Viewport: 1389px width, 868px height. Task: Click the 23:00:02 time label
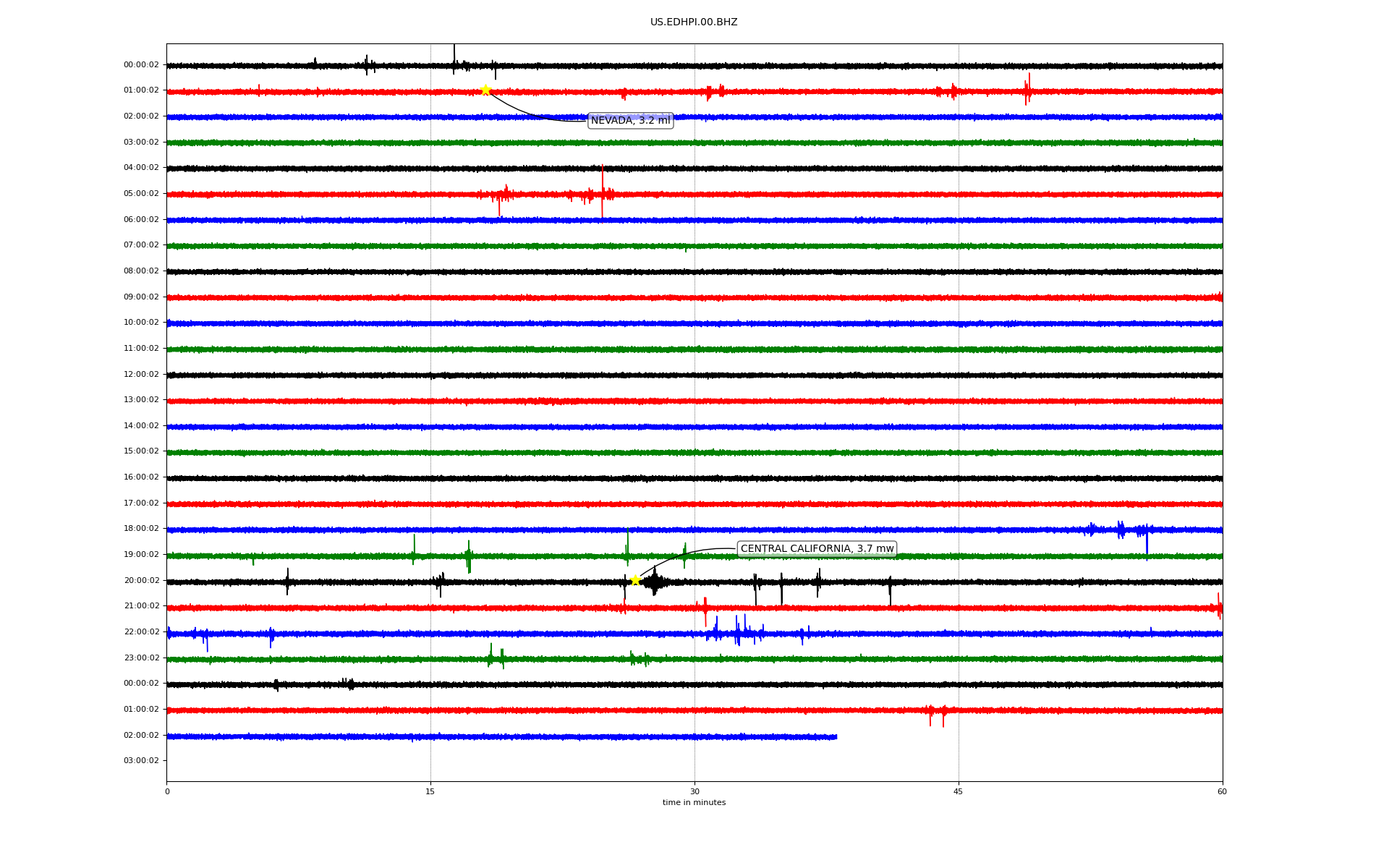141,658
